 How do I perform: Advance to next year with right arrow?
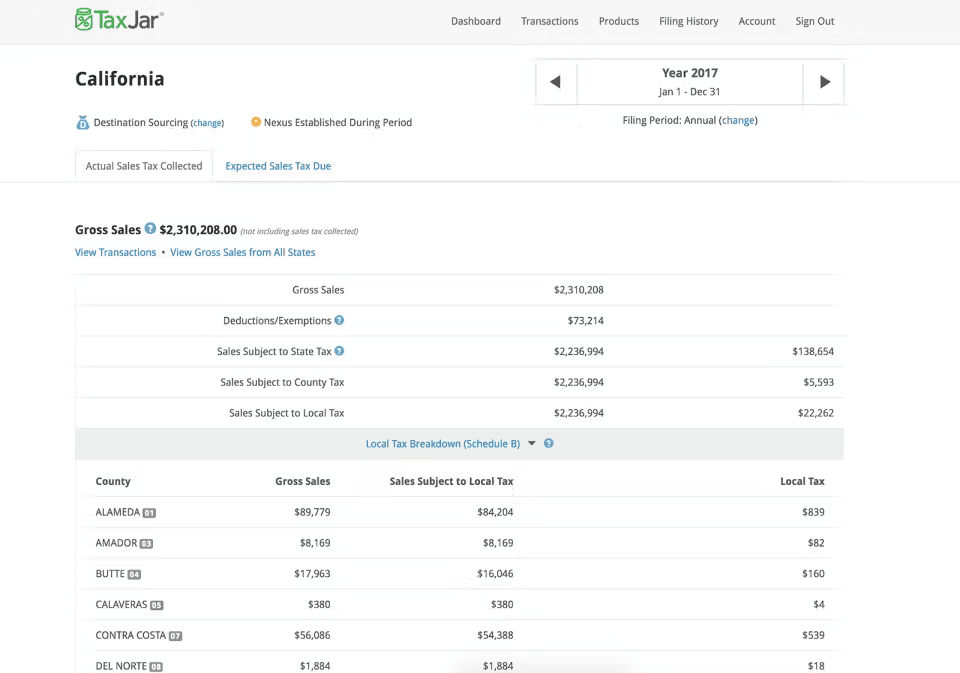click(x=824, y=82)
